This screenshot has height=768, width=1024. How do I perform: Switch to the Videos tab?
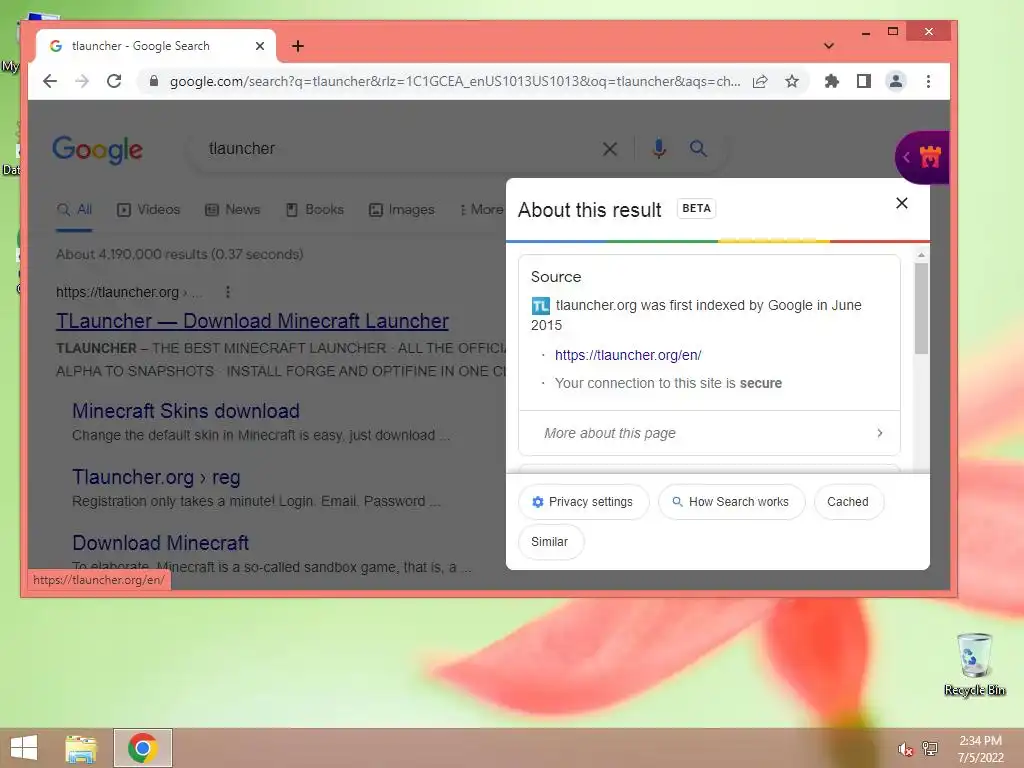coord(148,210)
